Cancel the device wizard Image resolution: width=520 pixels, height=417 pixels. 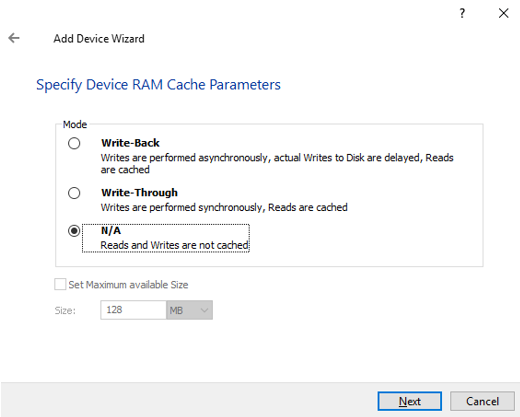click(482, 401)
